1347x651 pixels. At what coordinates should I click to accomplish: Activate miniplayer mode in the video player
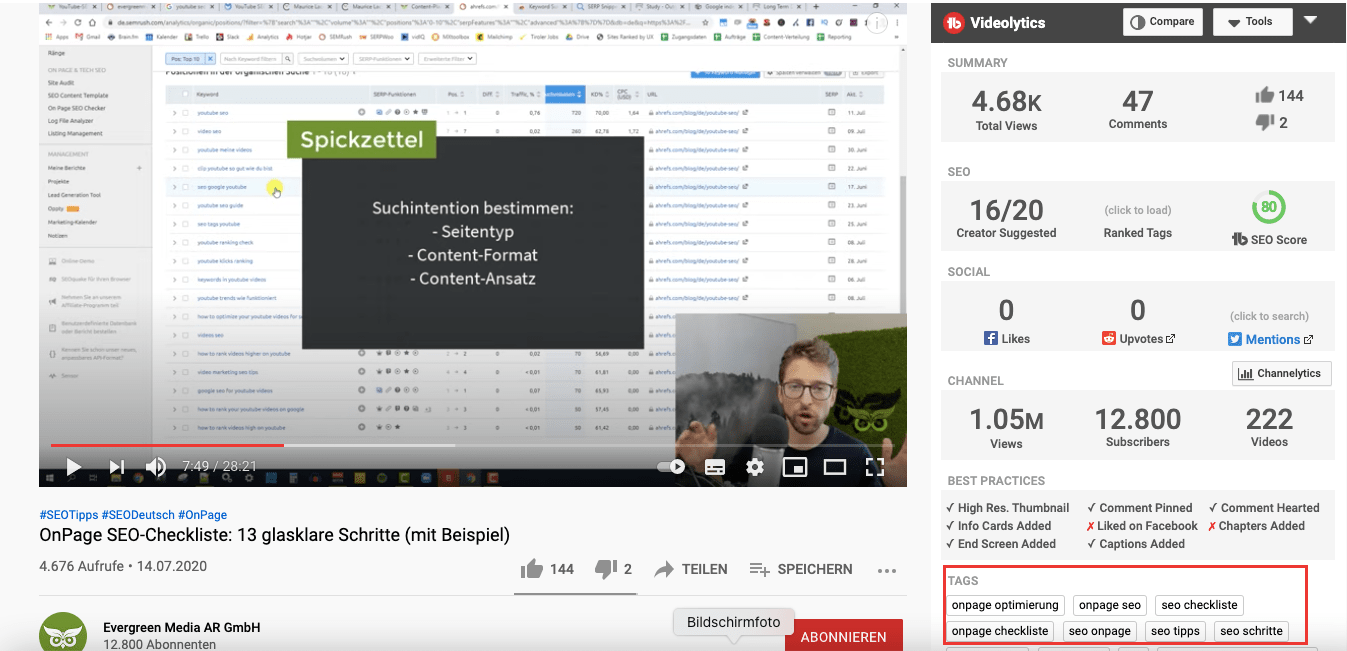(x=795, y=466)
